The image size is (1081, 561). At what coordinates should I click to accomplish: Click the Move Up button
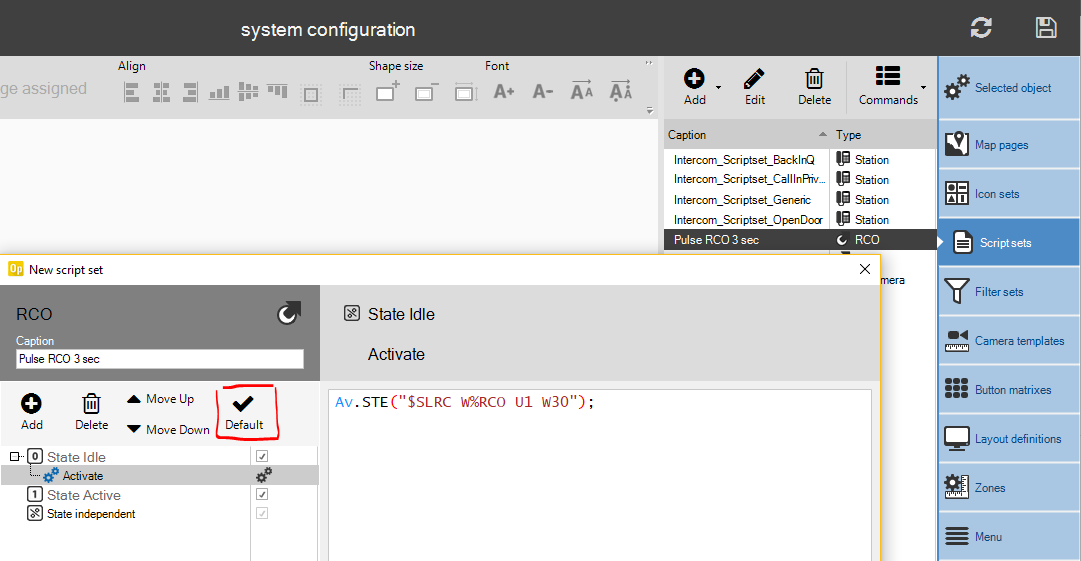point(161,399)
